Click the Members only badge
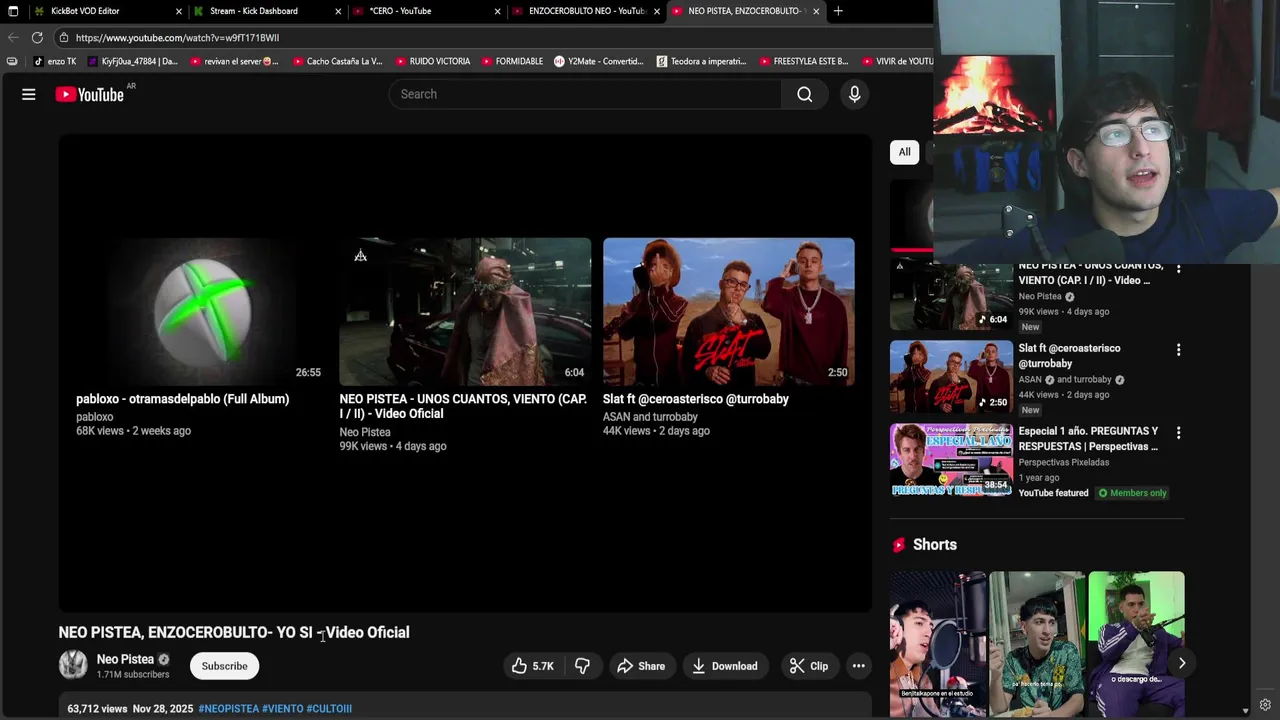The height and width of the screenshot is (720, 1280). [1132, 493]
